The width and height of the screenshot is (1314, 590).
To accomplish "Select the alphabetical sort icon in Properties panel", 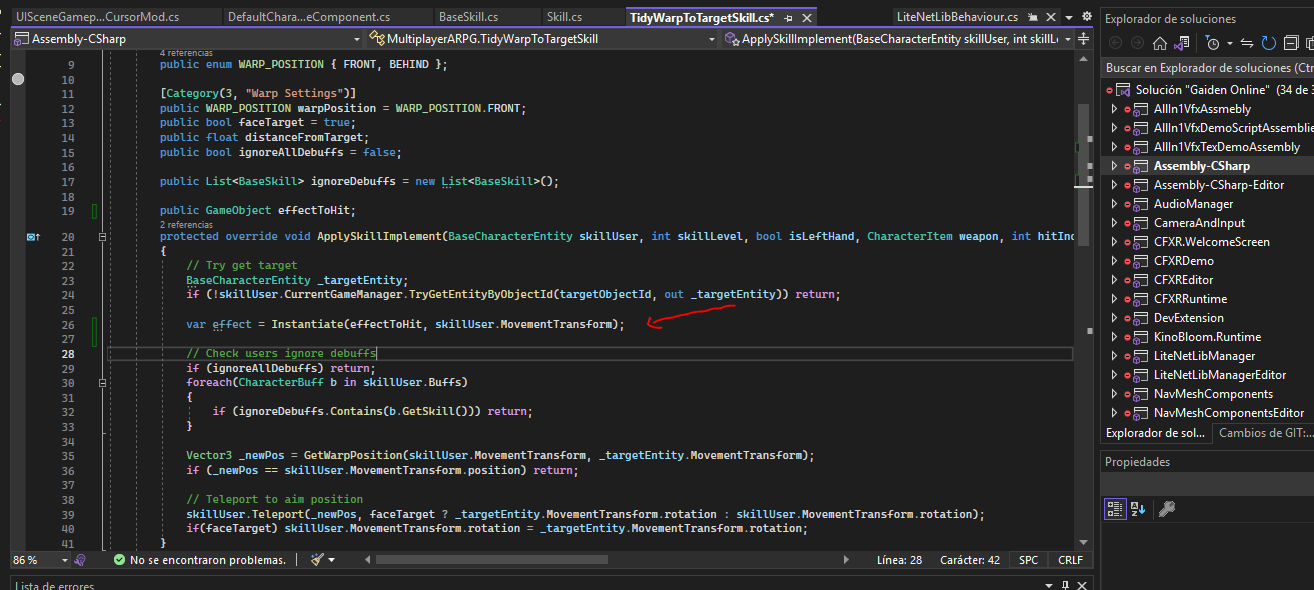I will click(x=1136, y=509).
